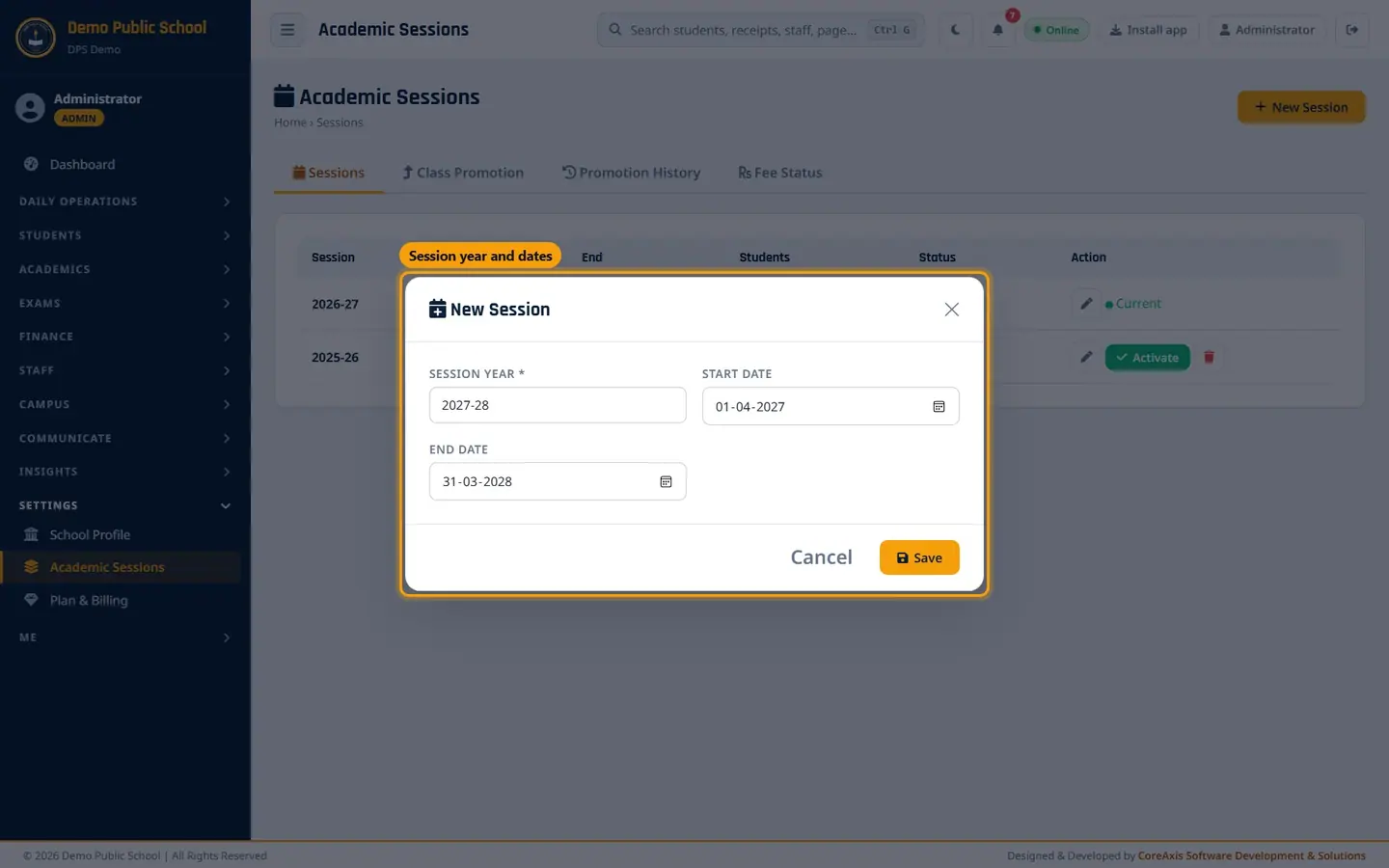1389x868 pixels.
Task: Open Dashboard from the sidebar
Action: tap(121, 165)
